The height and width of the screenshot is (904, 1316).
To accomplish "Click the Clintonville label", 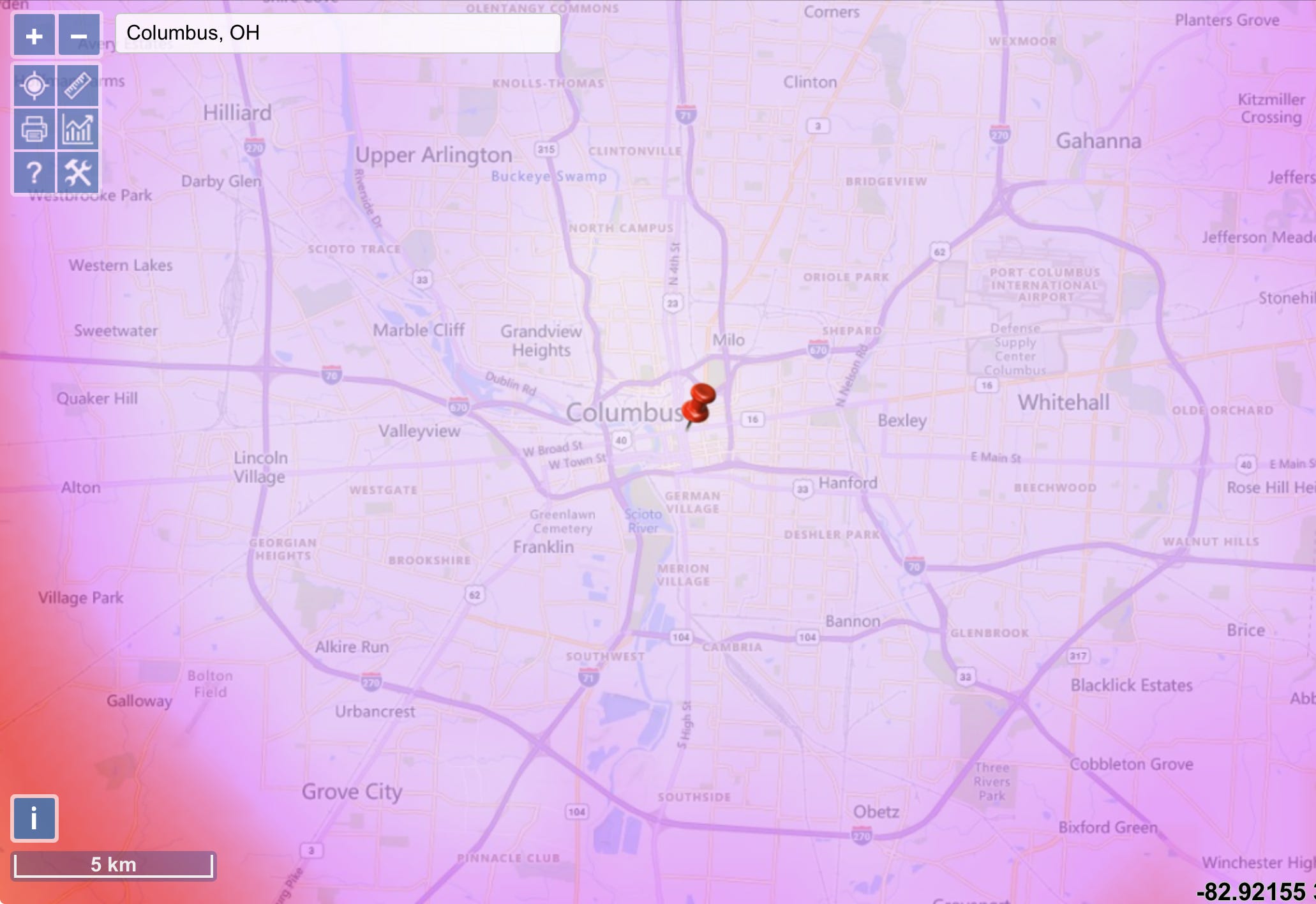I will pos(634,151).
